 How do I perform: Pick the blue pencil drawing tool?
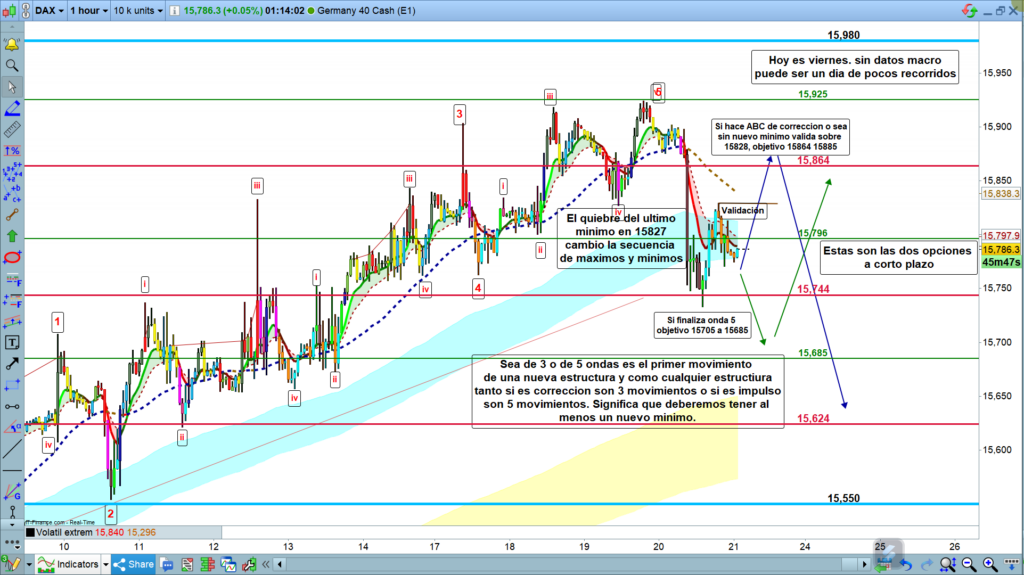[x=12, y=108]
